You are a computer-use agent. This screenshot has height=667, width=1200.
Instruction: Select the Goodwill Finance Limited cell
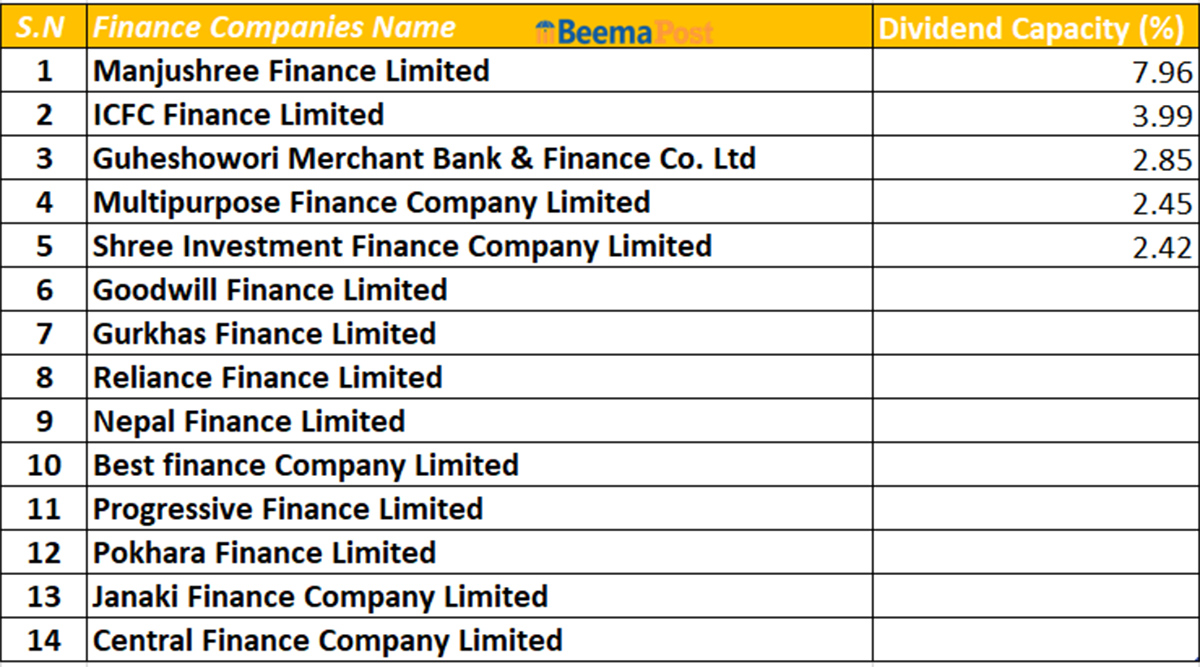(x=270, y=290)
